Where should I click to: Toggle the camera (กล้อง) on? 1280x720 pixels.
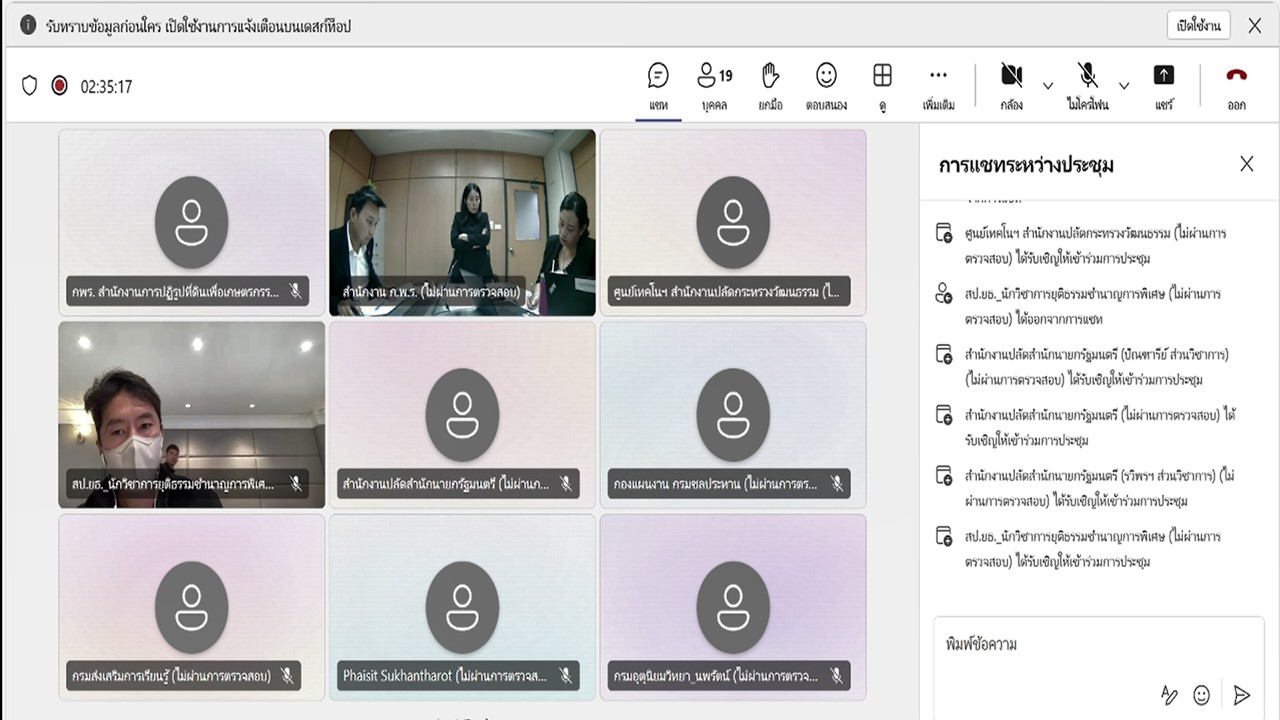click(x=1011, y=76)
